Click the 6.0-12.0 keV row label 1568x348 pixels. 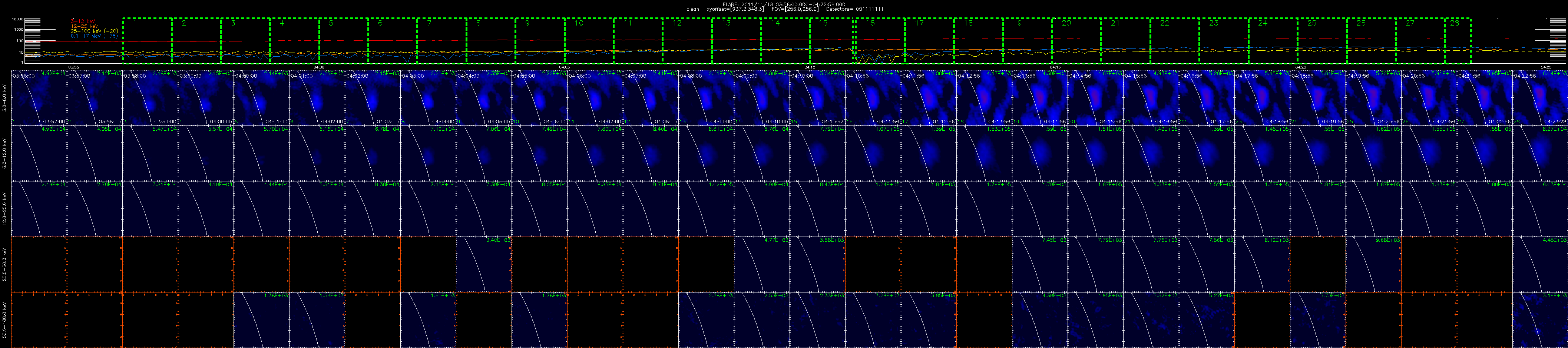tap(5, 153)
